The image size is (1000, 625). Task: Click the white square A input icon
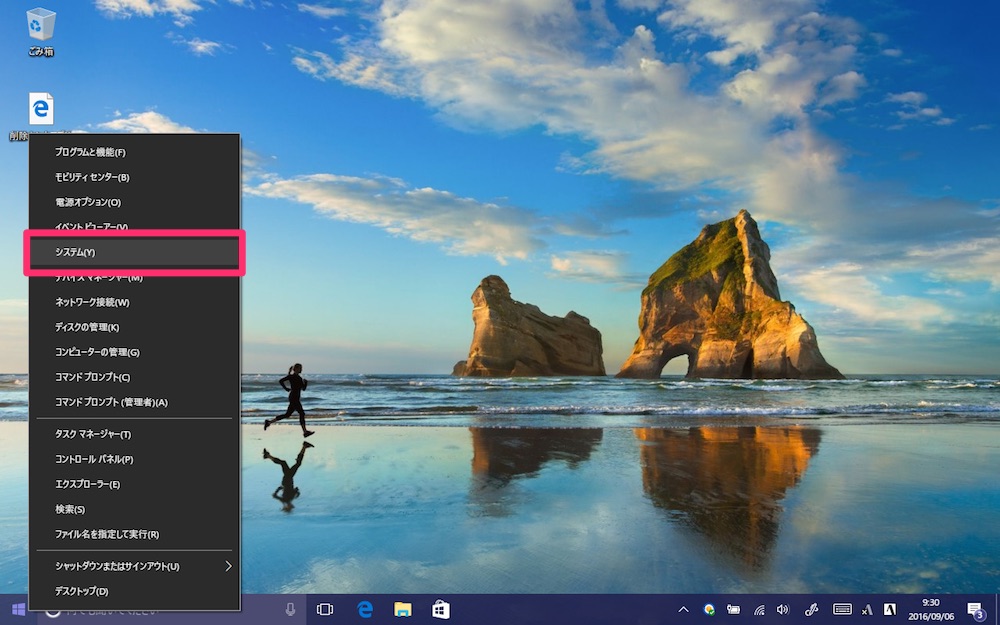[x=890, y=610]
